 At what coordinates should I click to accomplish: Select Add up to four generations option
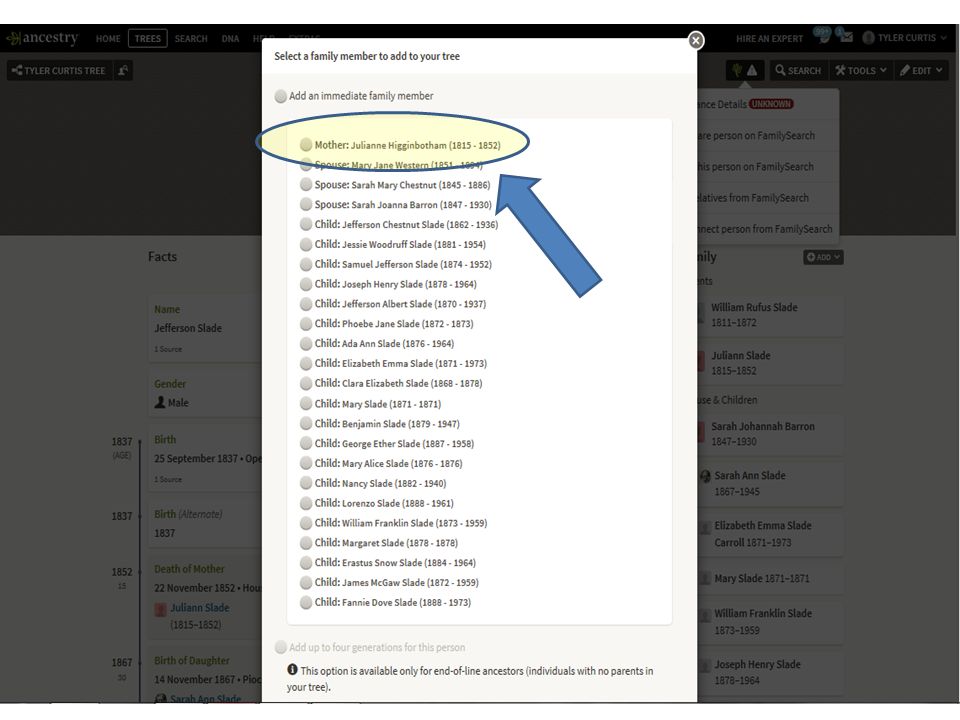point(281,647)
